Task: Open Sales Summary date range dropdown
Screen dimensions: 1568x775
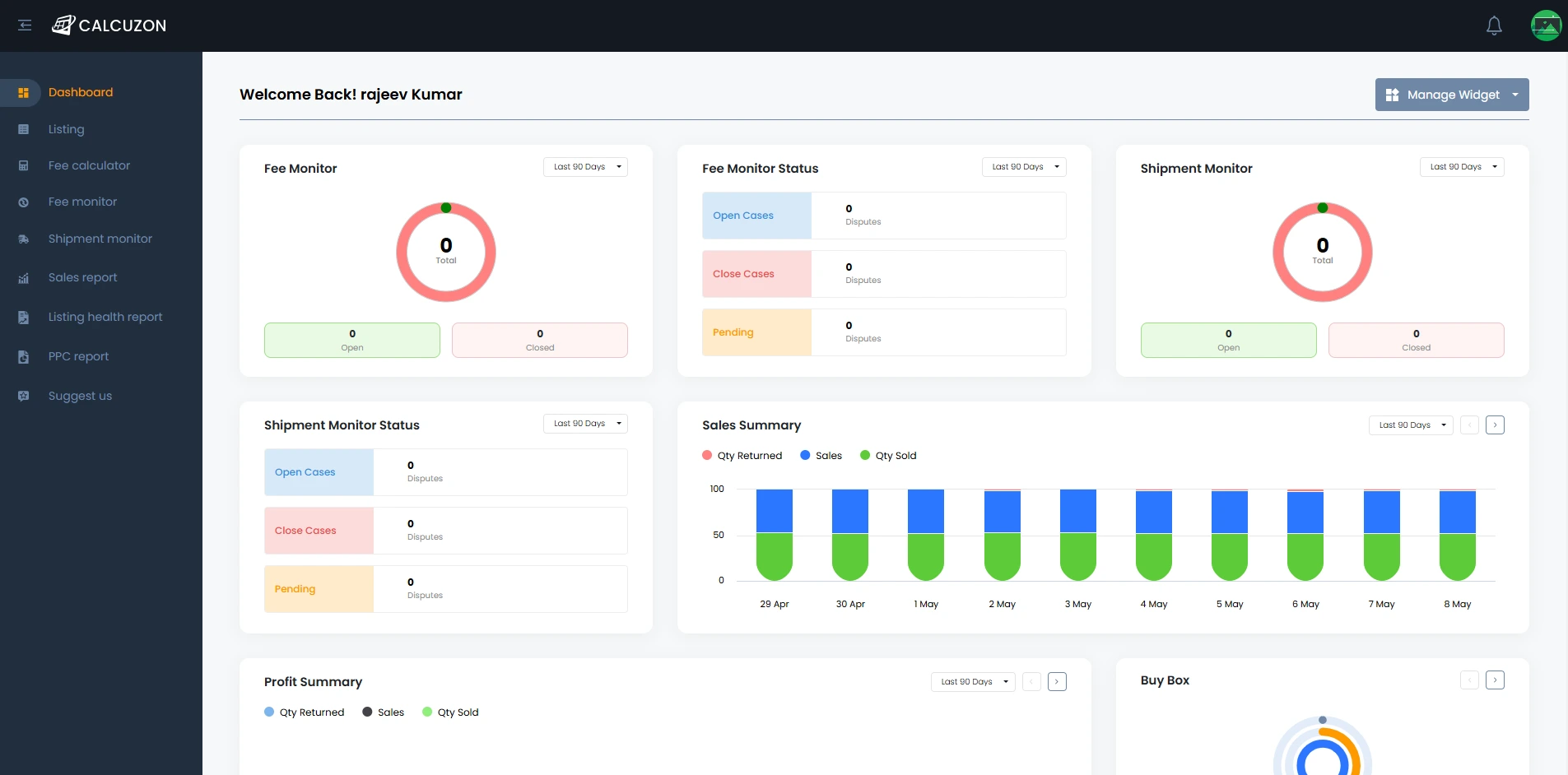Action: [1410, 425]
